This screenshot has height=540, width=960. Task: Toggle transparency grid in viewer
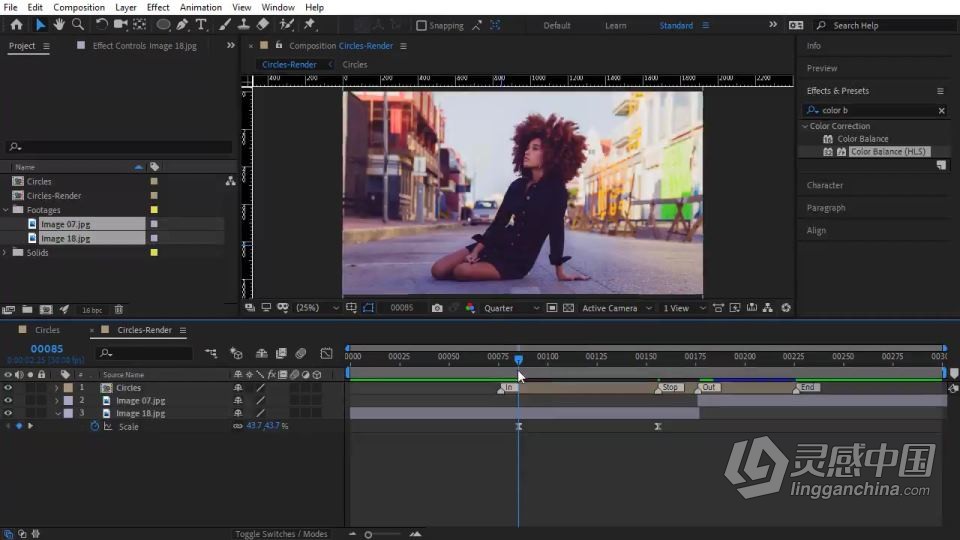point(568,308)
